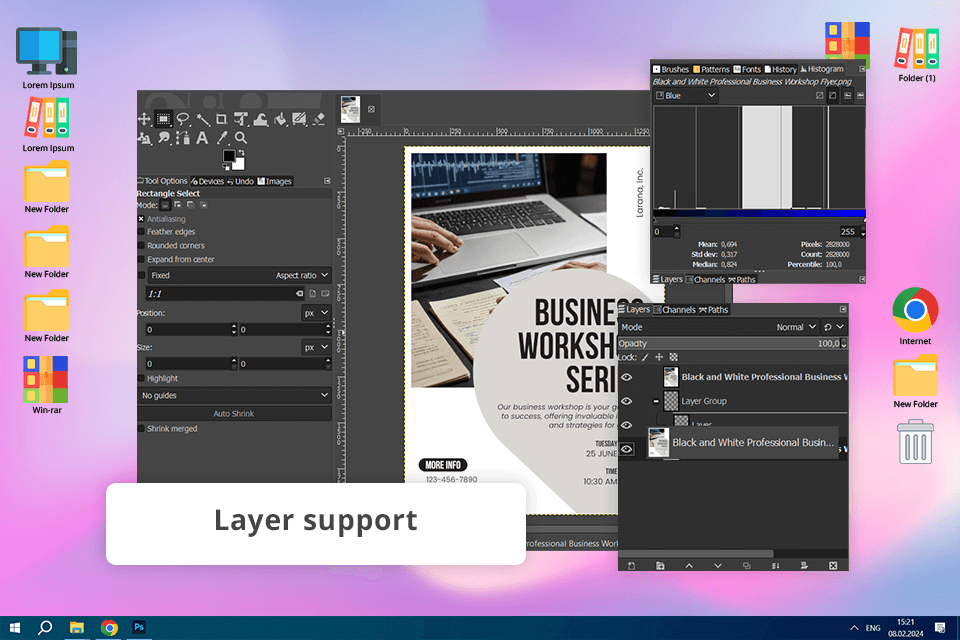The width and height of the screenshot is (960, 640).
Task: Click the white background color swatch
Action: tap(239, 164)
